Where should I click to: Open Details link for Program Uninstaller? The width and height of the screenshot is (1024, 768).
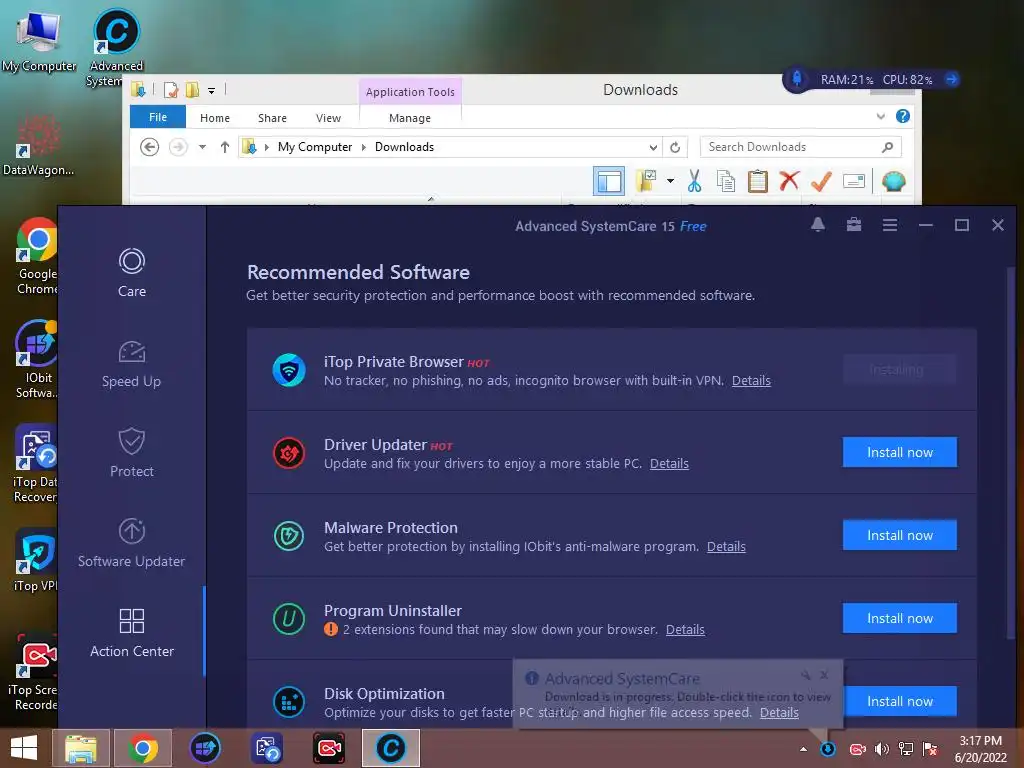685,630
